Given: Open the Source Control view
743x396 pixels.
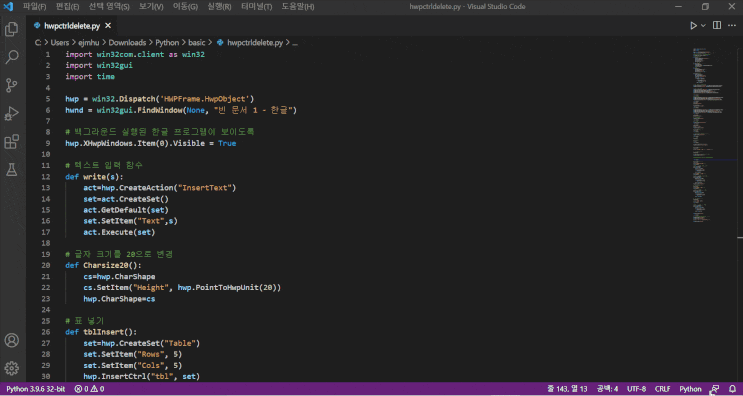Looking at the screenshot, I should click(x=11, y=85).
